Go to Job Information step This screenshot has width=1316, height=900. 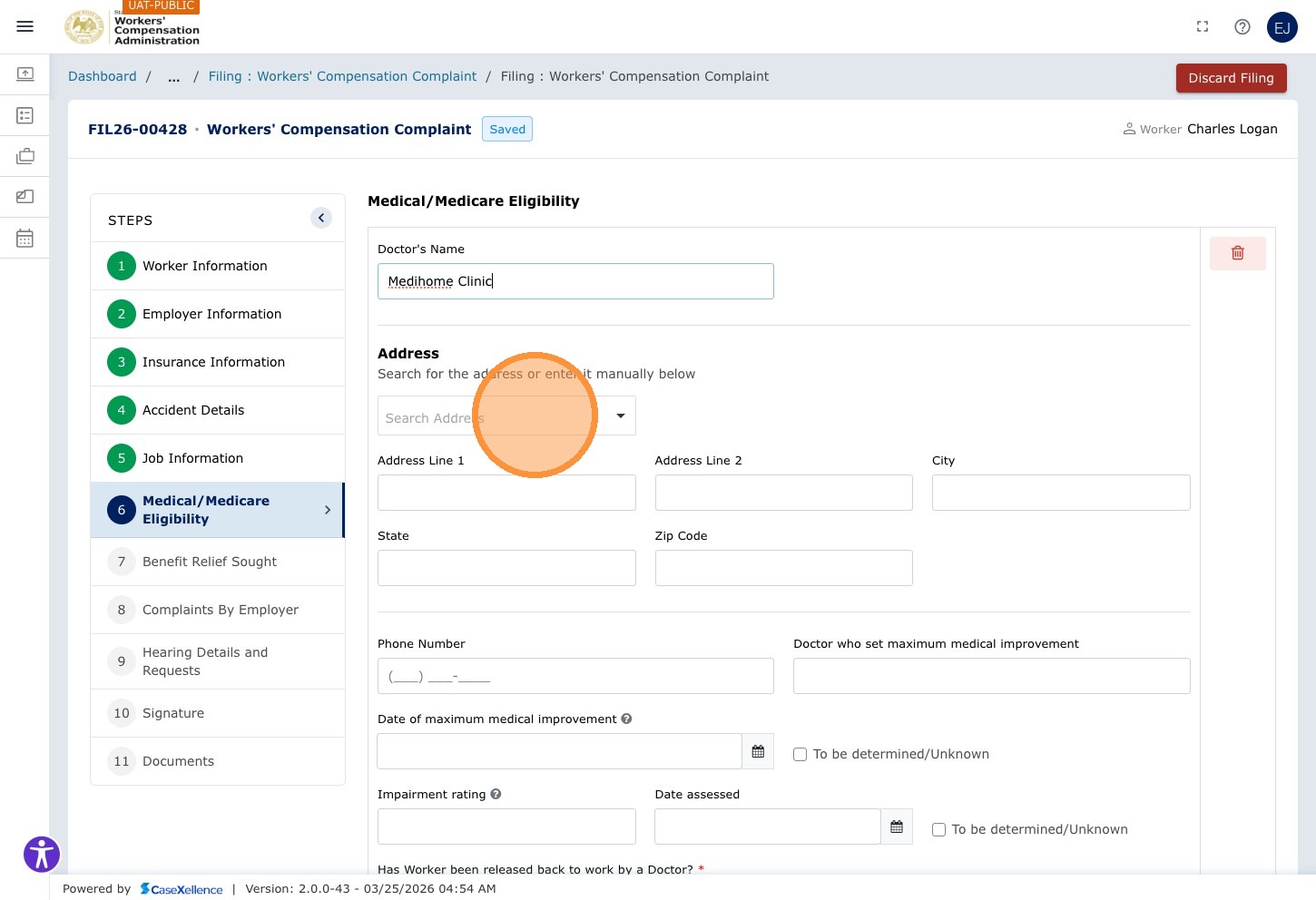pyautogui.click(x=218, y=458)
